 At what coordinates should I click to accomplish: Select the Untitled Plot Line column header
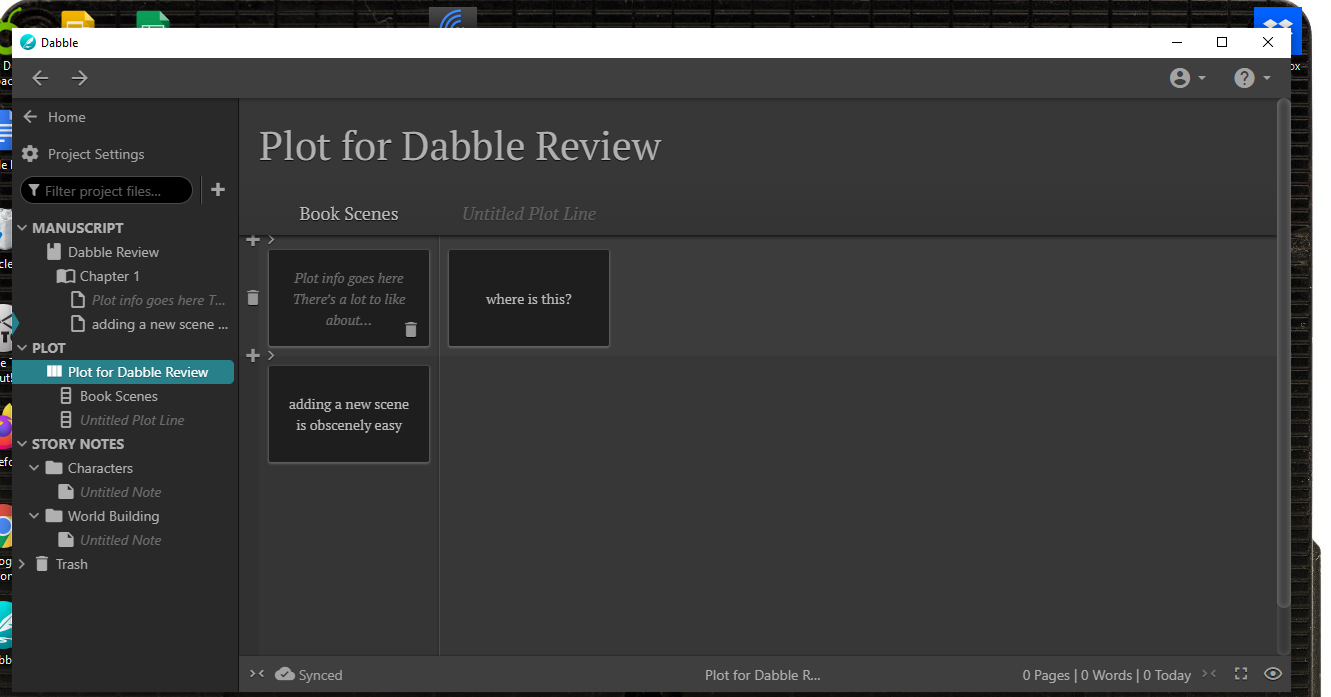[528, 214]
